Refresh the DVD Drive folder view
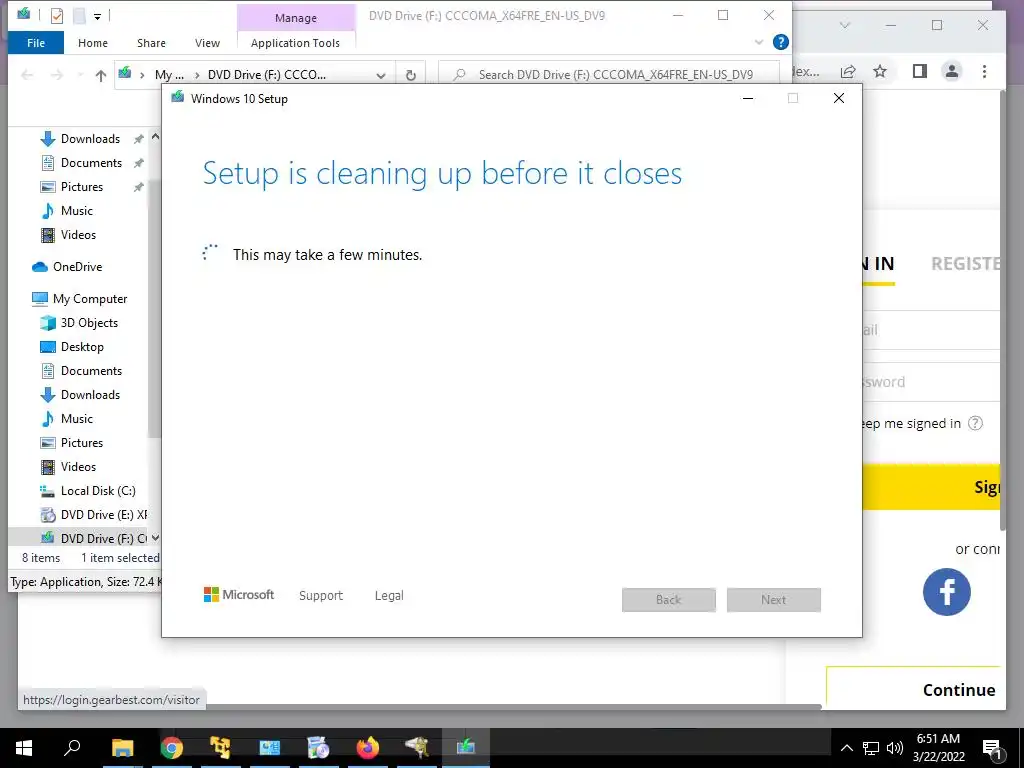Image resolution: width=1024 pixels, height=768 pixels. pos(411,75)
